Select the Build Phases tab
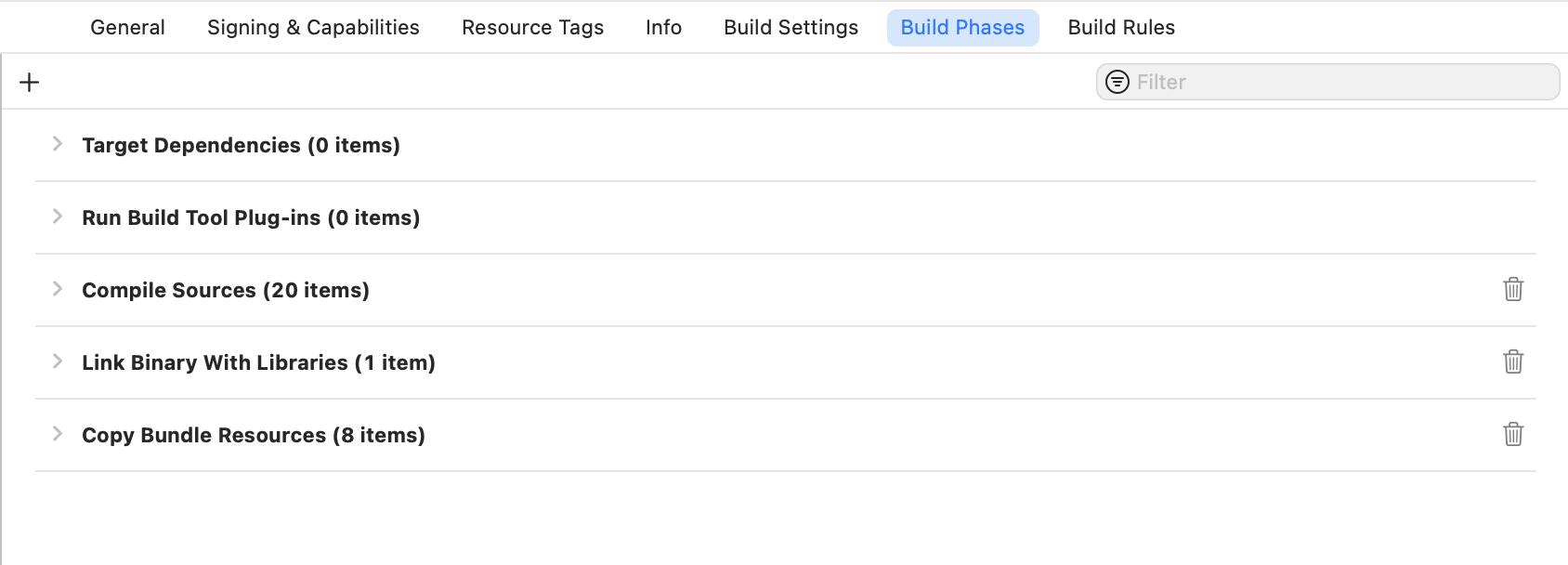This screenshot has height=565, width=1568. 962,28
